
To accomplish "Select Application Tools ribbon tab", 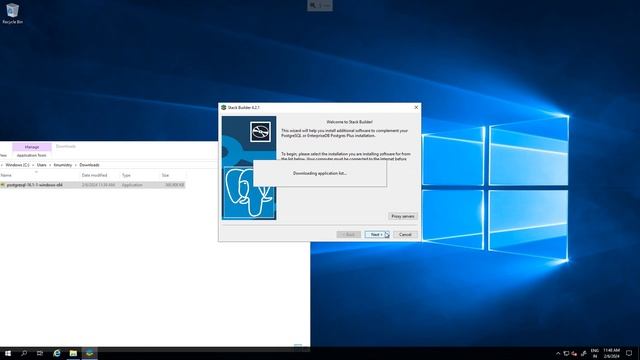I will pyautogui.click(x=31, y=156).
